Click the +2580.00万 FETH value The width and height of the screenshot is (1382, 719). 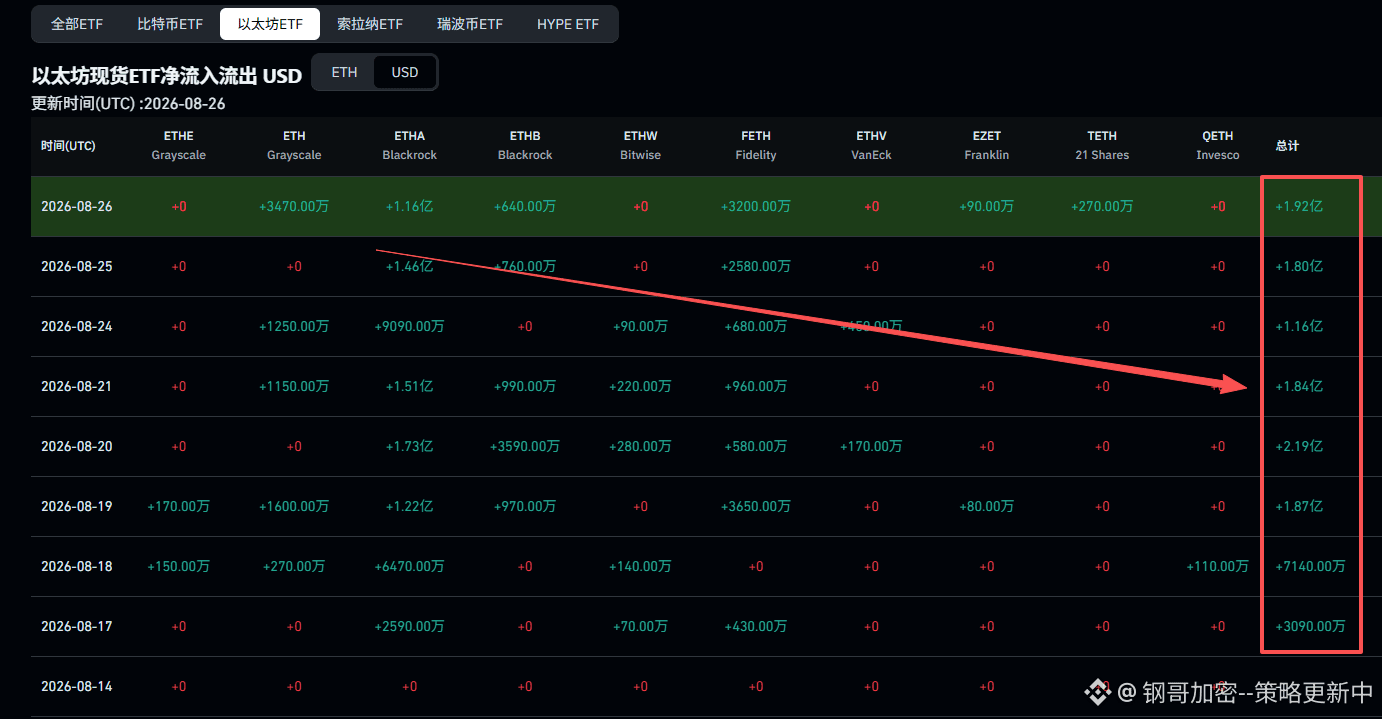(x=756, y=266)
